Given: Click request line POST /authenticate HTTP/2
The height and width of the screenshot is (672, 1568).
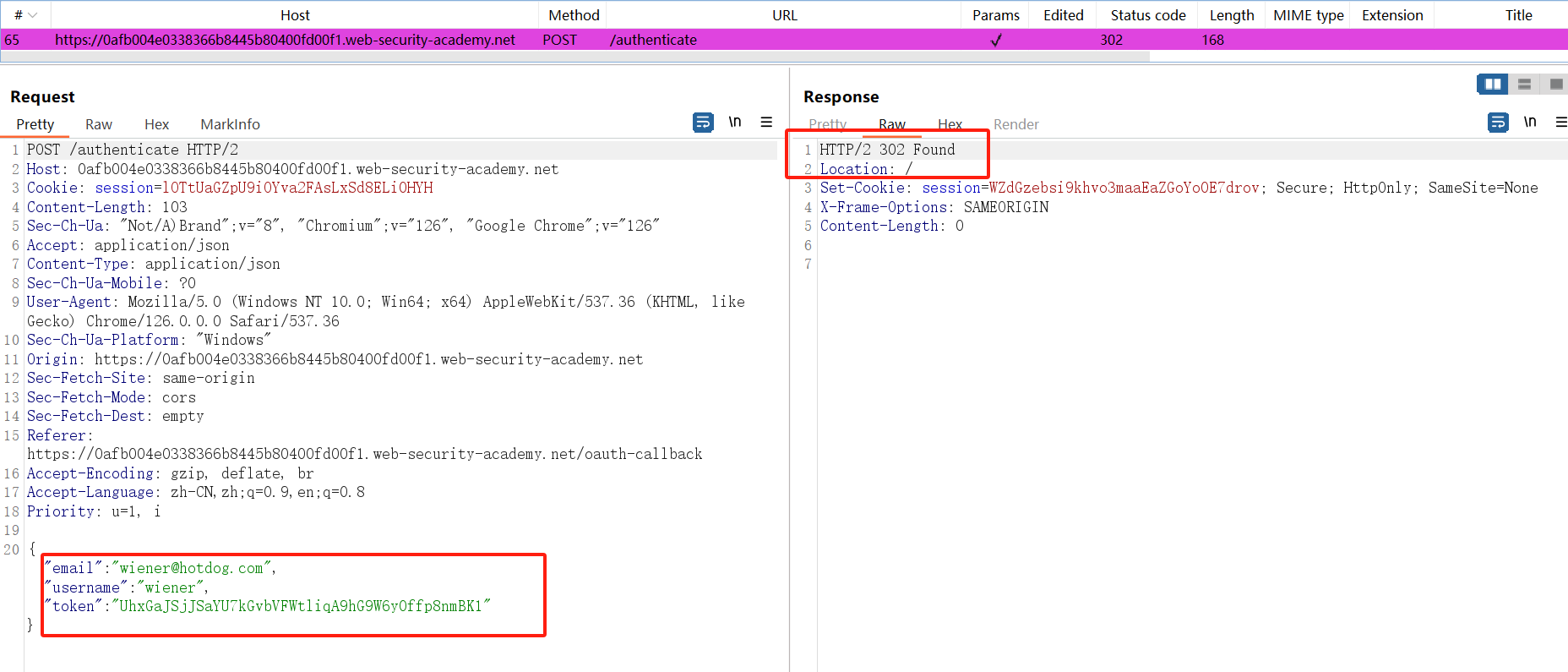Looking at the screenshot, I should pyautogui.click(x=133, y=150).
